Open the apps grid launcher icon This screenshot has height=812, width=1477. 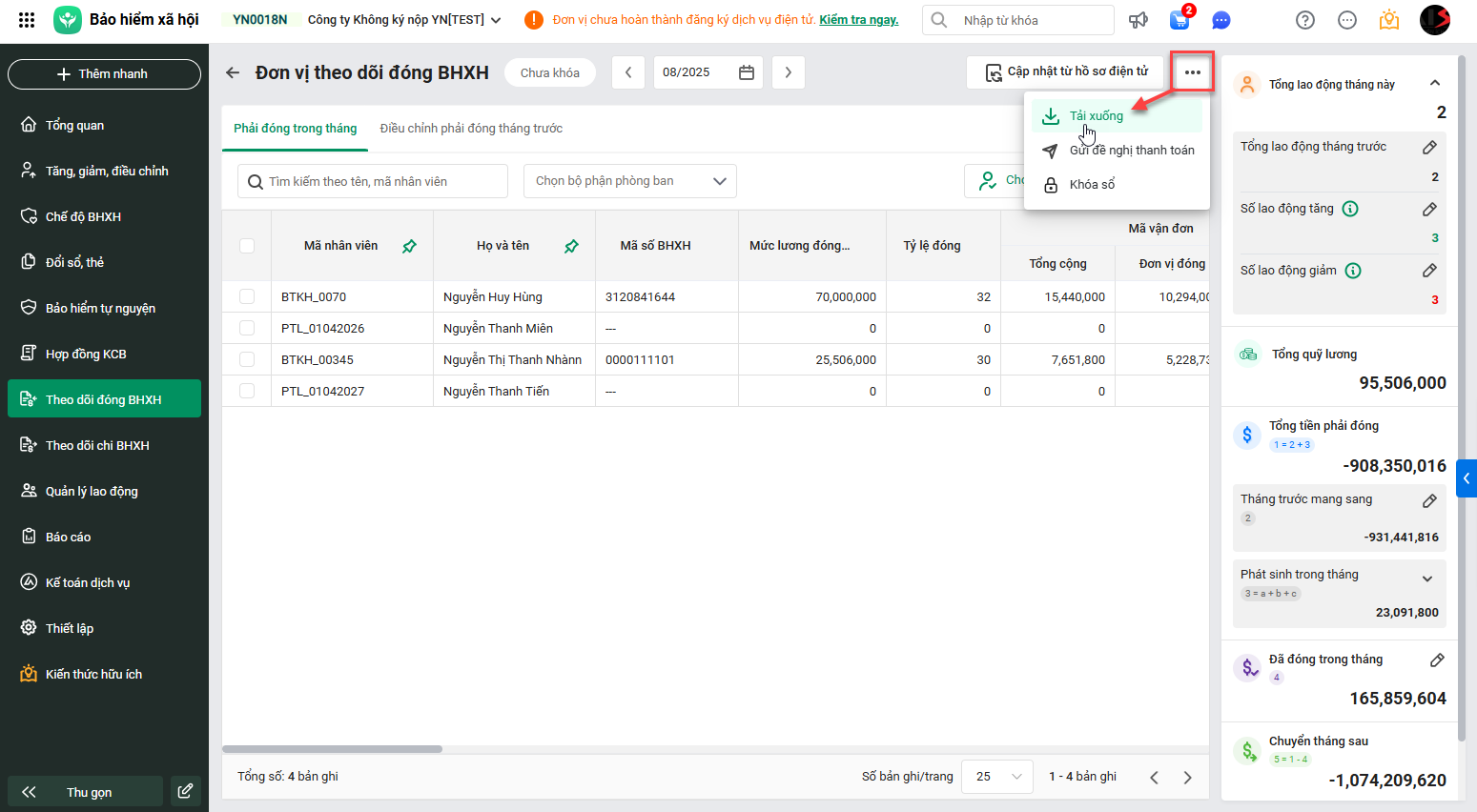click(27, 20)
